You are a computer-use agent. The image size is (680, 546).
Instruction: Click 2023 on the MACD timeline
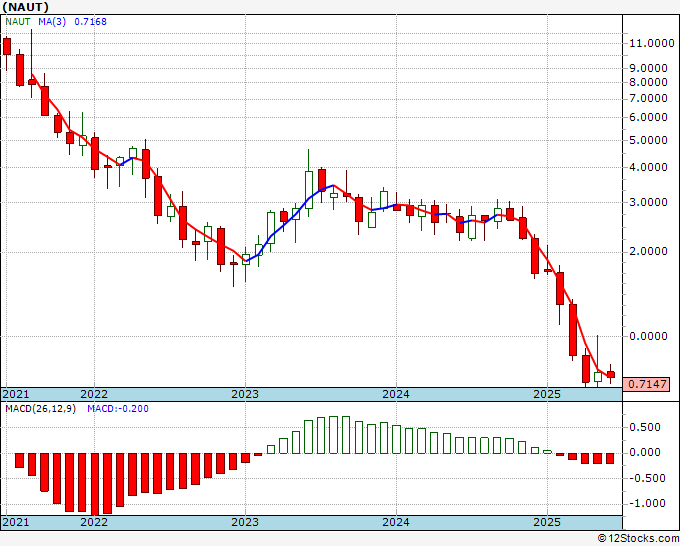click(245, 522)
